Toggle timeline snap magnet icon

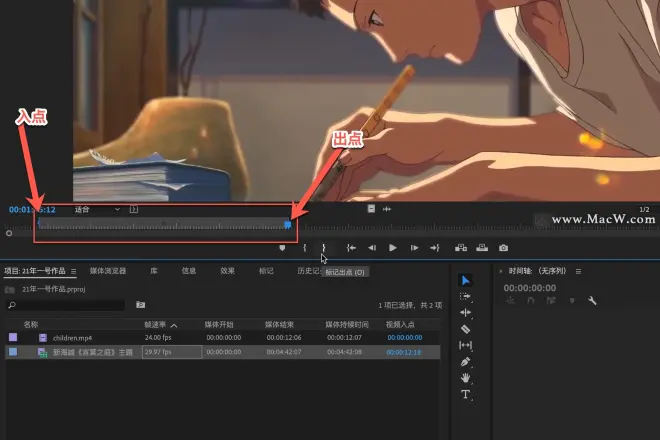click(x=531, y=301)
